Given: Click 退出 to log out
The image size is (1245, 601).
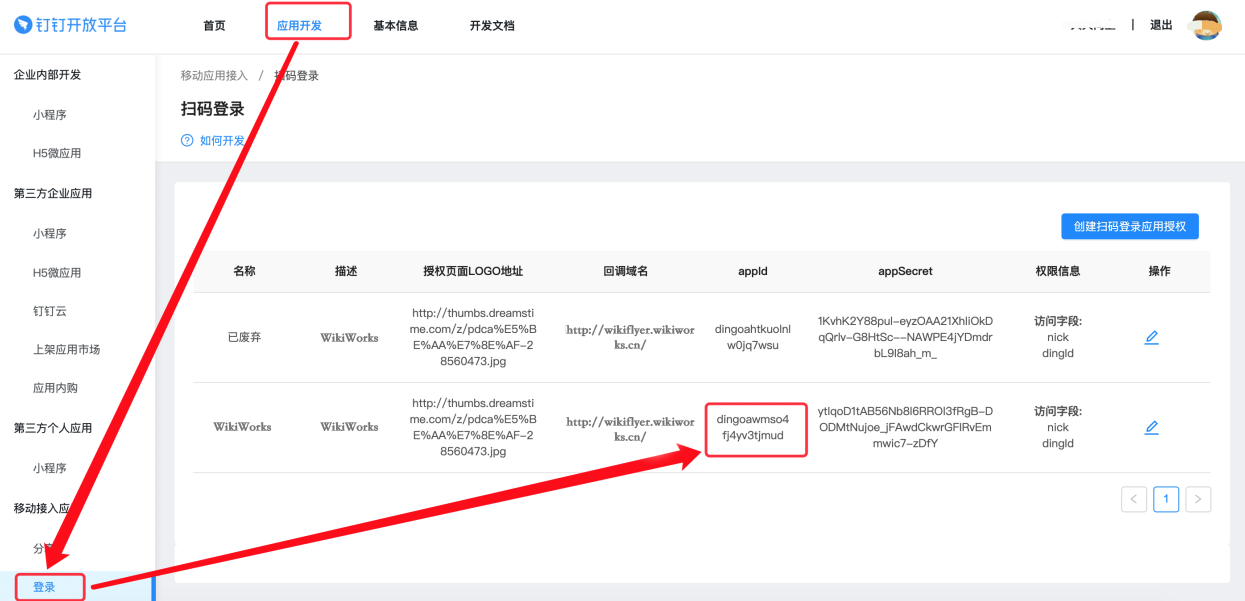Looking at the screenshot, I should pyautogui.click(x=1161, y=25).
